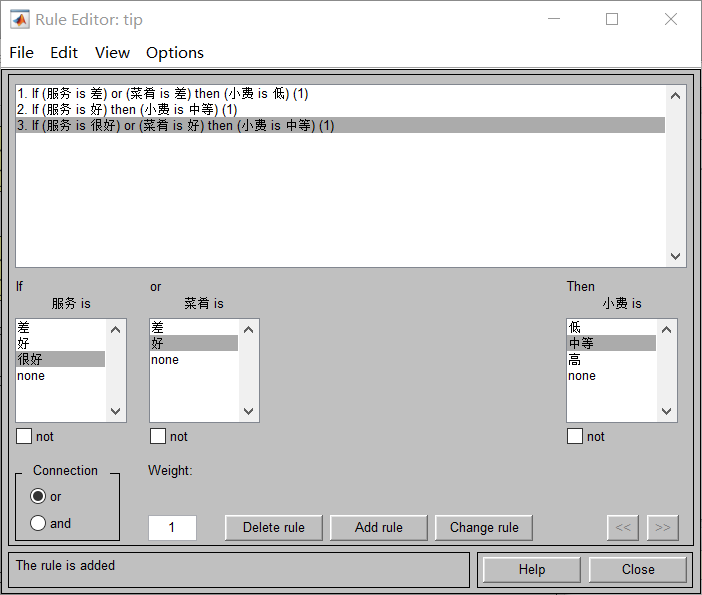Click the Add rule button
This screenshot has height=595, width=702.
coord(379,527)
